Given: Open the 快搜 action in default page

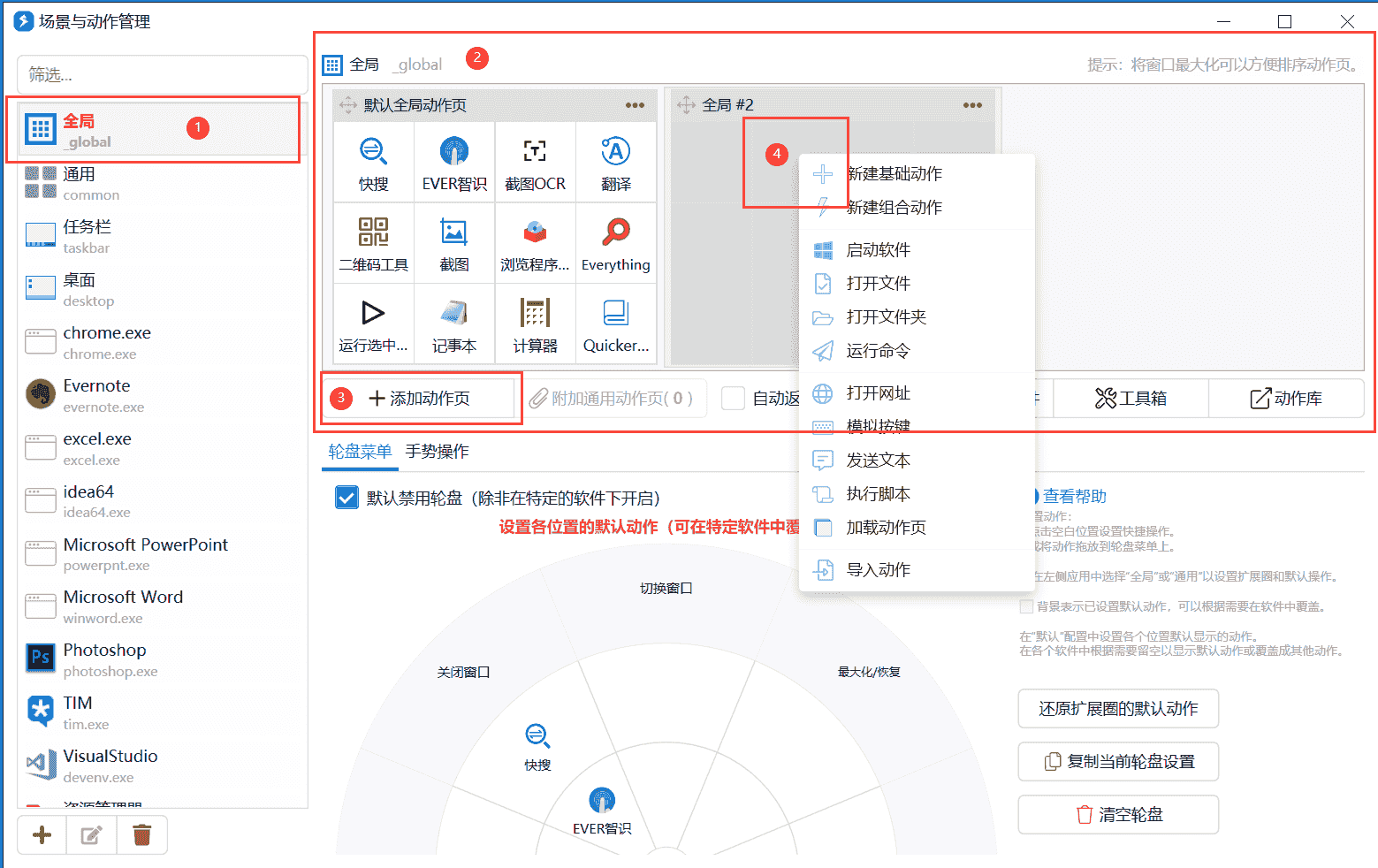Looking at the screenshot, I should point(373,163).
